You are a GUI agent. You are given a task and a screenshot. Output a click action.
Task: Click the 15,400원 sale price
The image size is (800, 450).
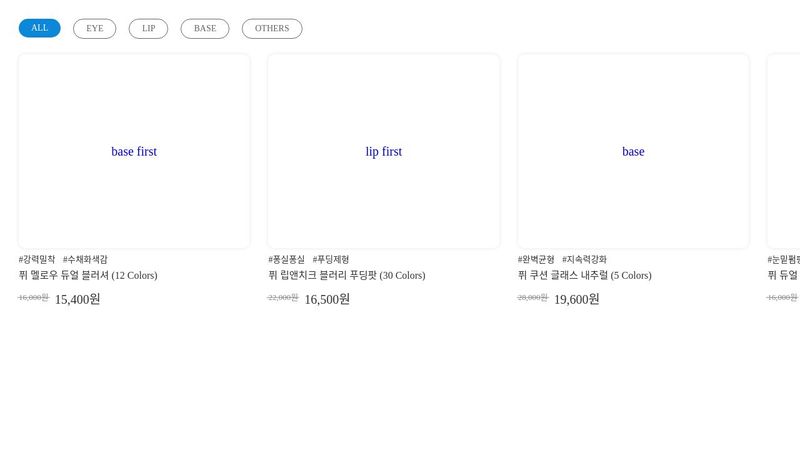tap(77, 299)
